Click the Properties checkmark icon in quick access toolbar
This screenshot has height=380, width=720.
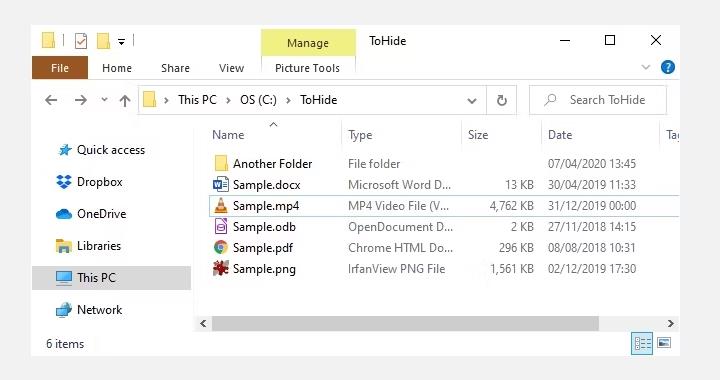coord(81,41)
